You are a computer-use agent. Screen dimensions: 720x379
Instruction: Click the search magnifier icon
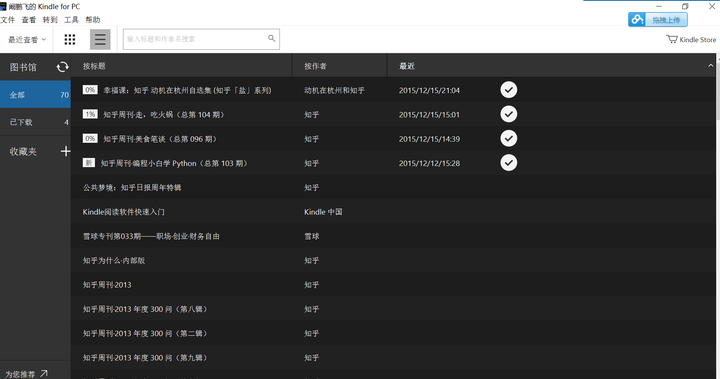coord(272,39)
